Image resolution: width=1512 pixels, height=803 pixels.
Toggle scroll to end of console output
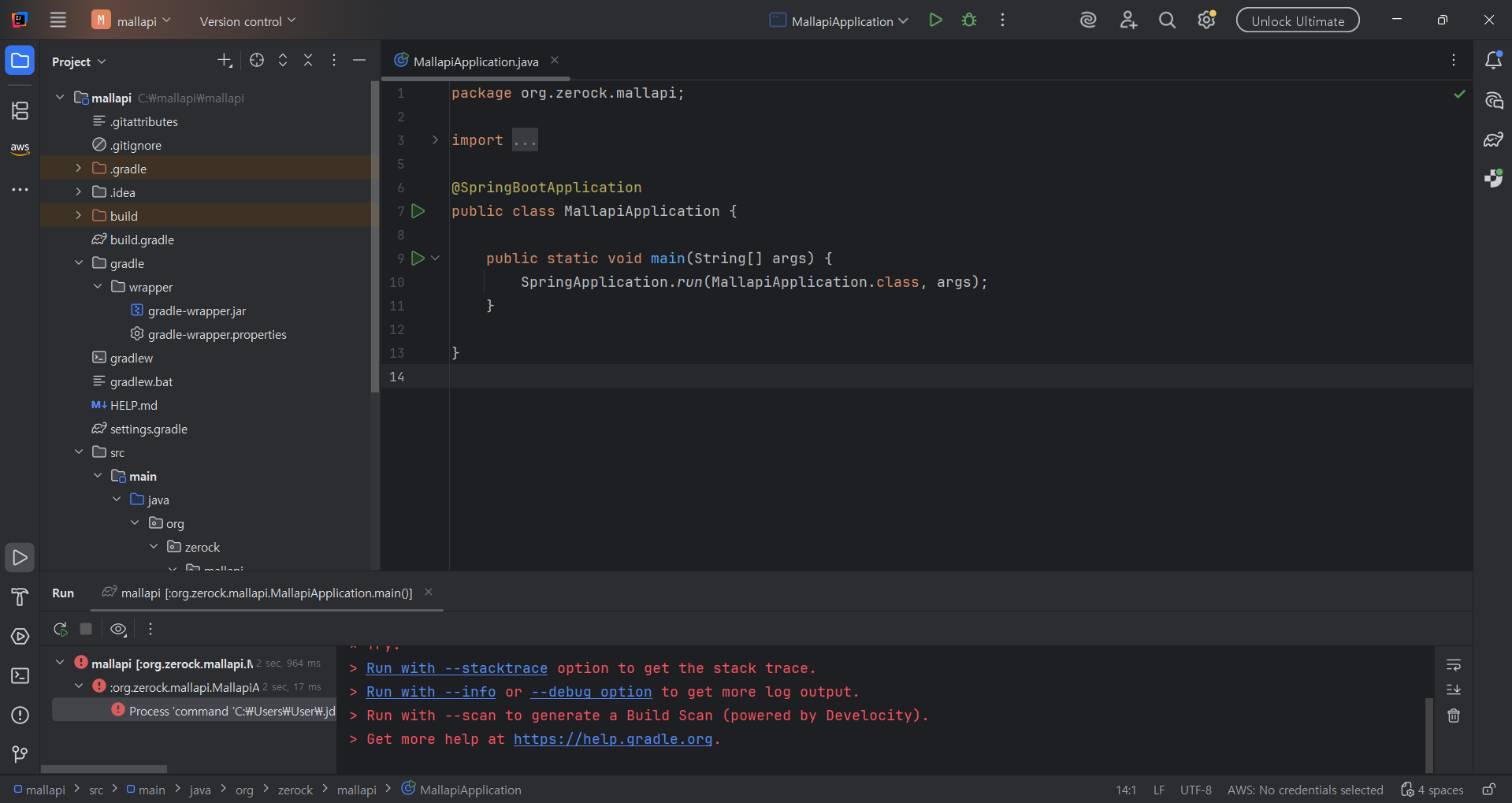(1454, 690)
